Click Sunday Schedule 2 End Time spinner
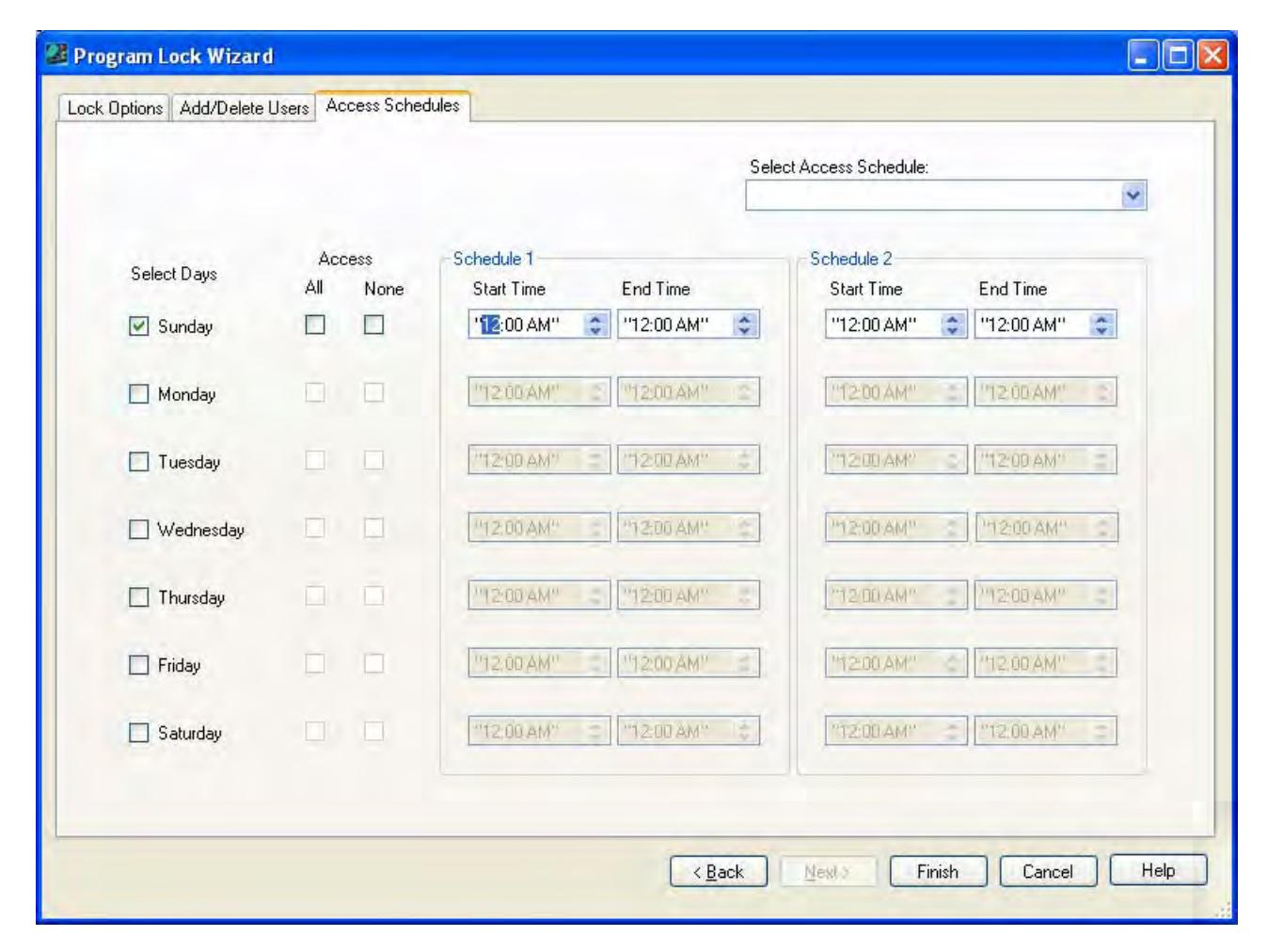Image resolution: width=1268 pixels, height=952 pixels. pyautogui.click(x=1102, y=325)
